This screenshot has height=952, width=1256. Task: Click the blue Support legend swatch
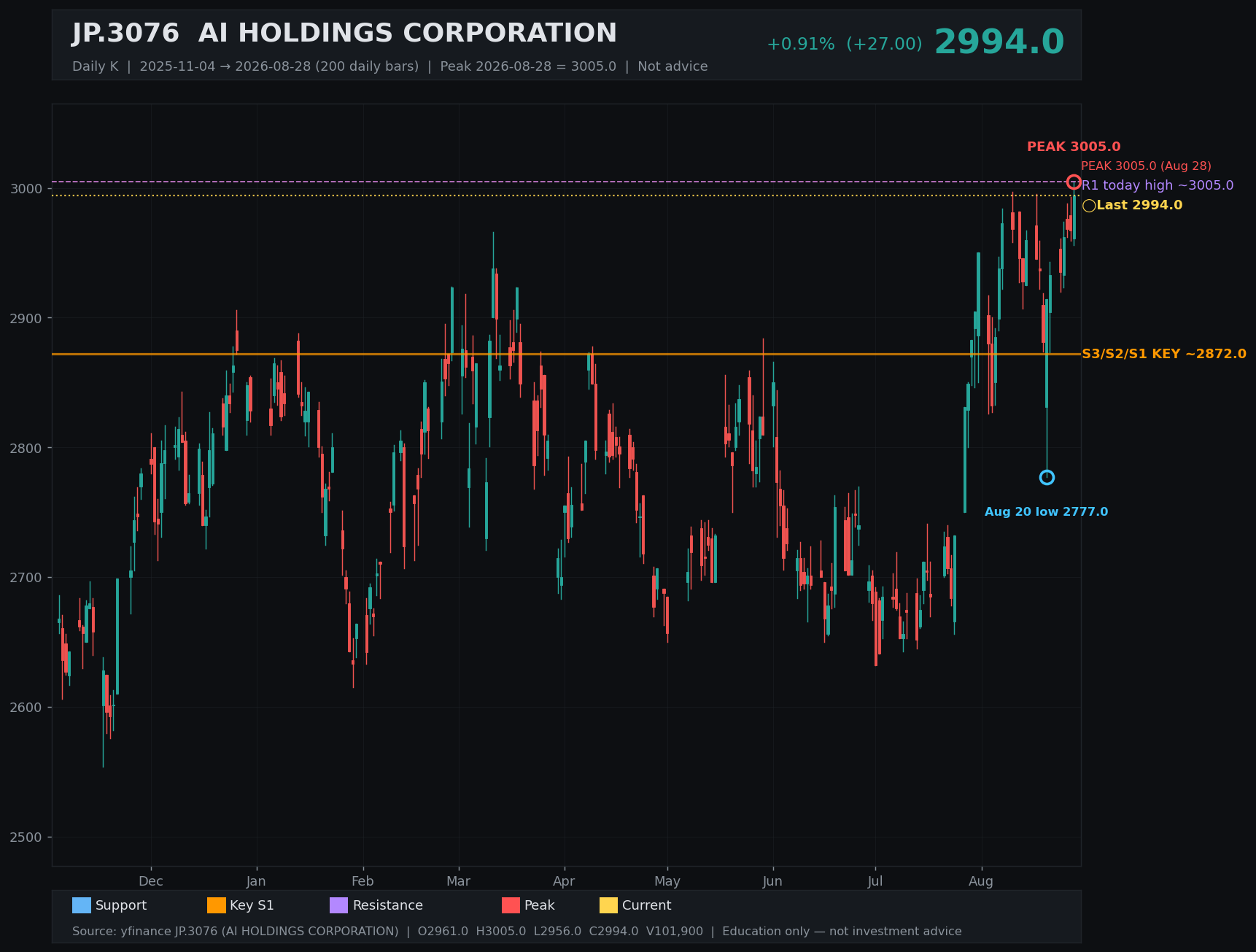pyautogui.click(x=82, y=905)
